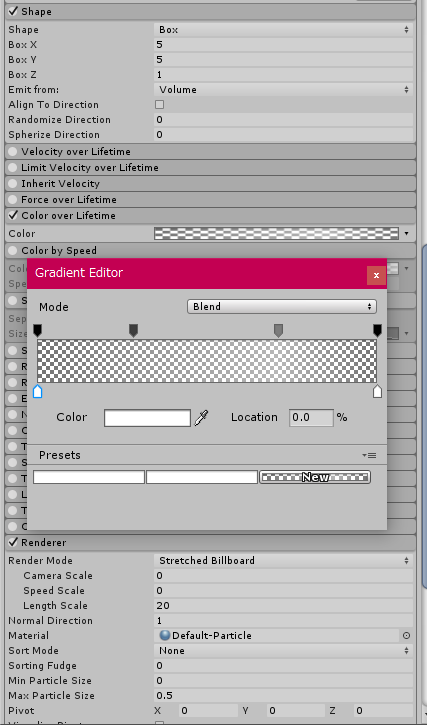Select the second dark alpha key marker
Screen dimensions: 427x725
click(133, 330)
